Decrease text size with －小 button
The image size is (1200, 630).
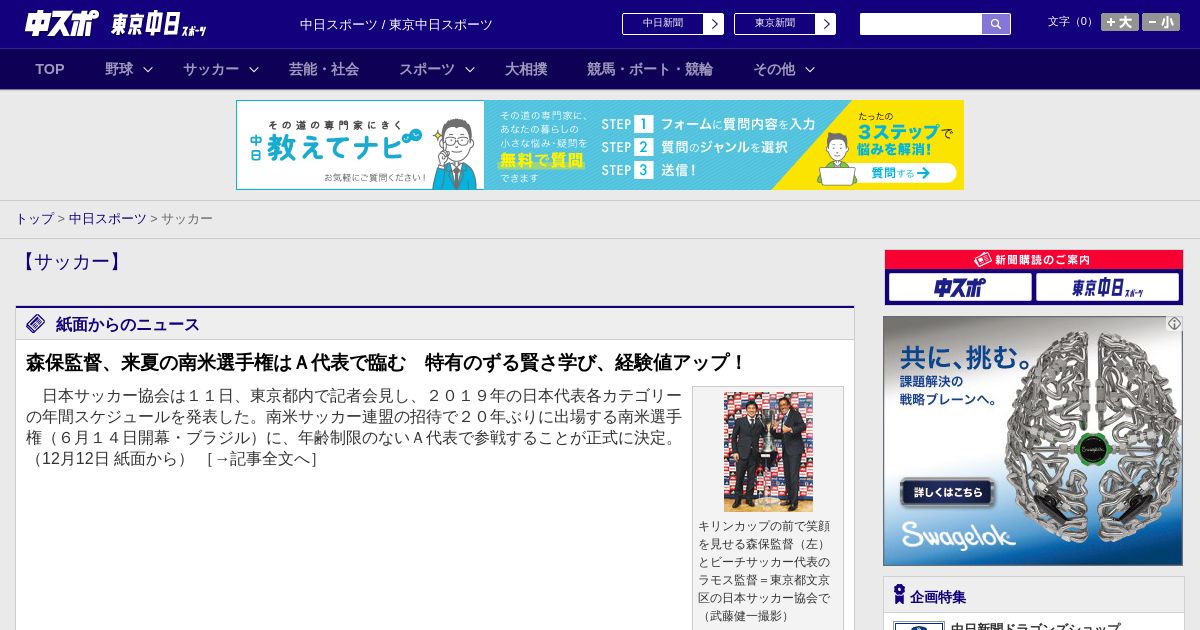1161,22
